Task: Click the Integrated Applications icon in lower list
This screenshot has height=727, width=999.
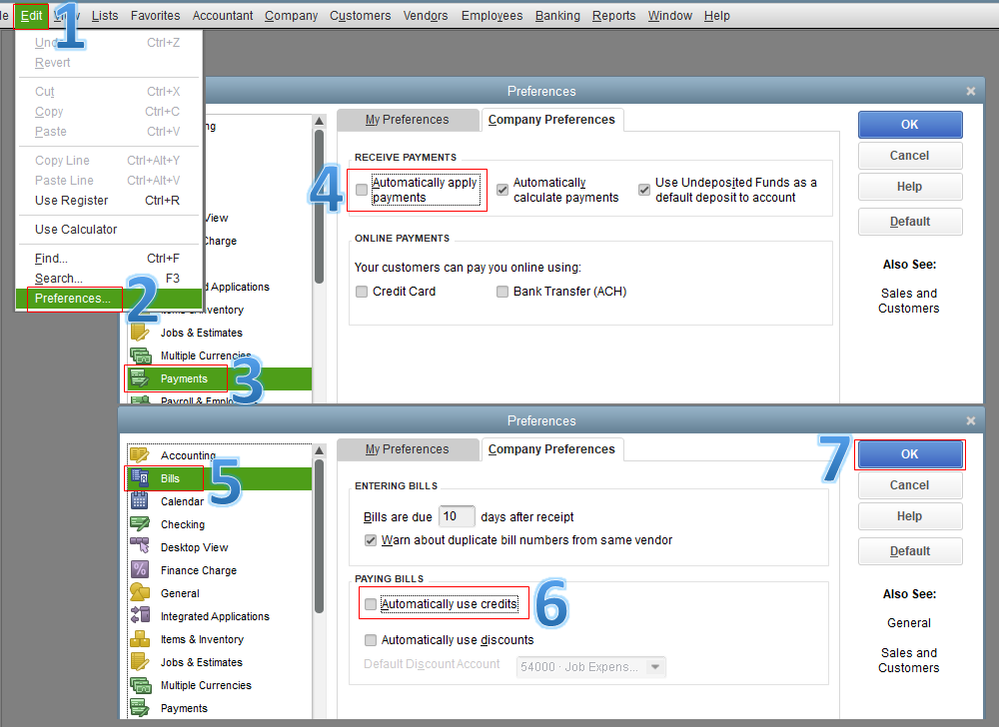Action: coord(140,615)
